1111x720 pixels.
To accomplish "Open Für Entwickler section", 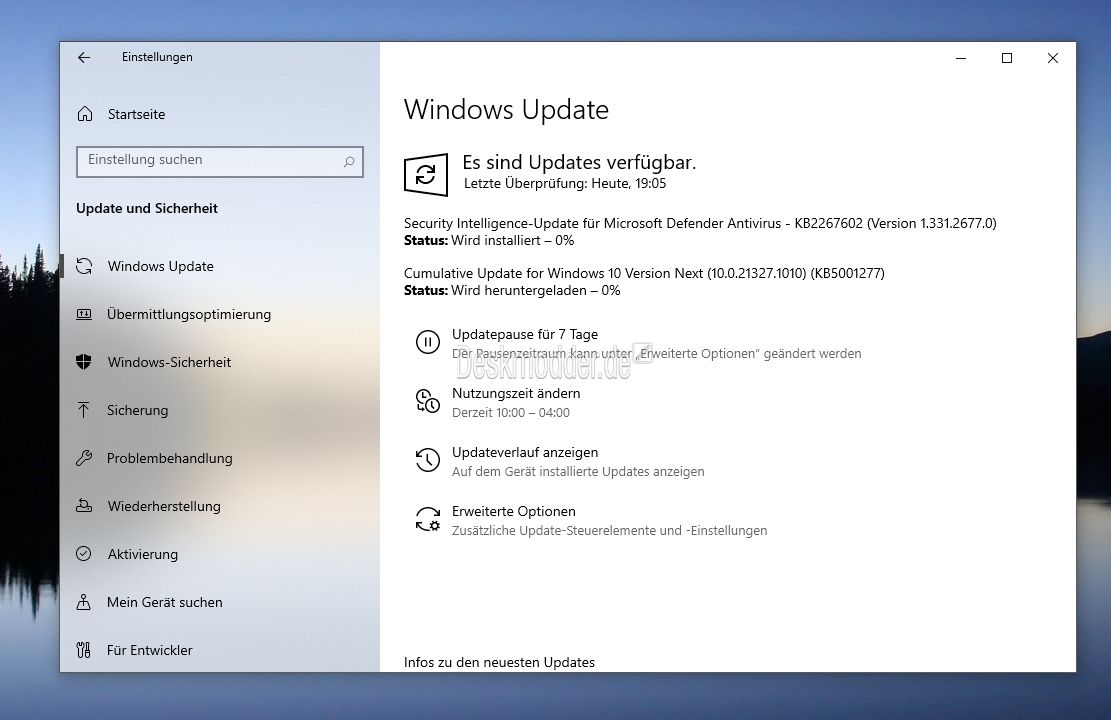I will [149, 650].
